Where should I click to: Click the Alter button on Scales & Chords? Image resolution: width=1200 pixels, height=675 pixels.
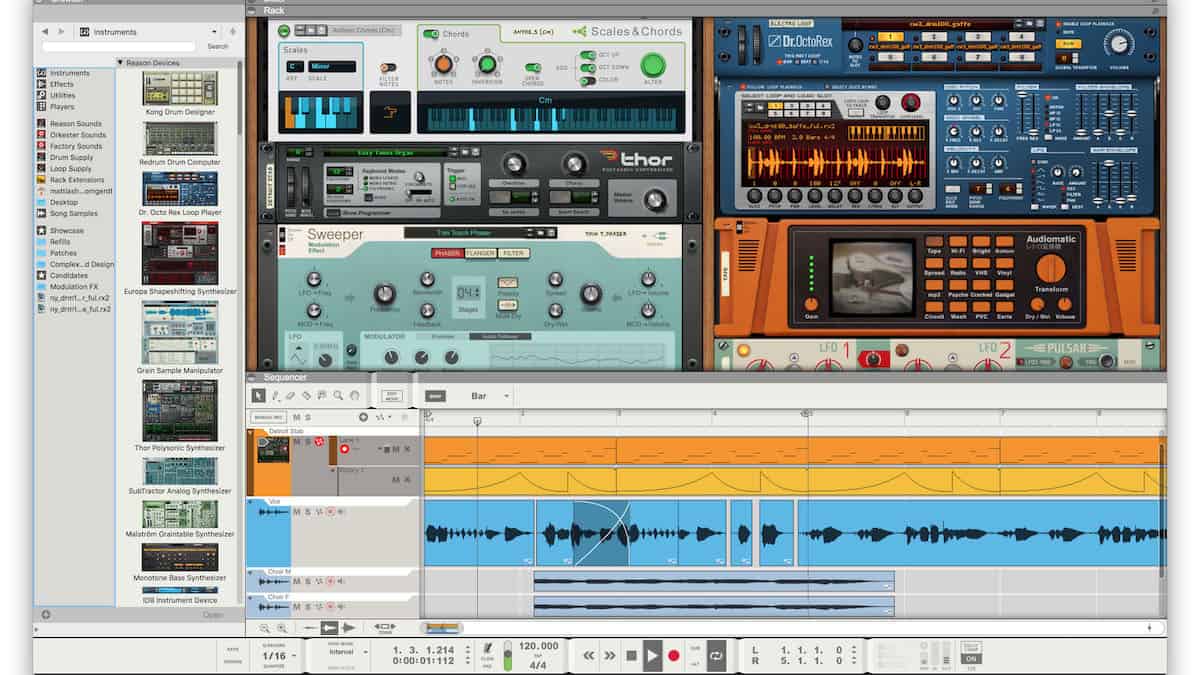coord(652,66)
